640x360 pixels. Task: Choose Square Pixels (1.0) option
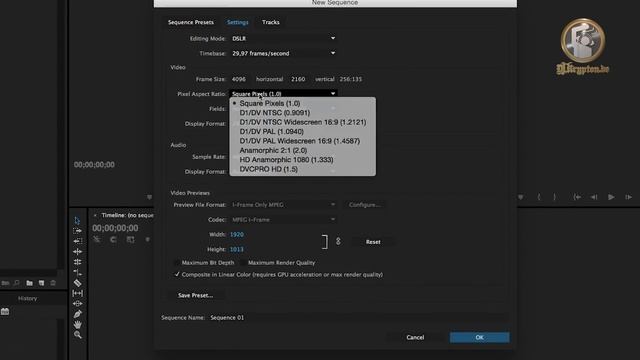tap(302, 103)
